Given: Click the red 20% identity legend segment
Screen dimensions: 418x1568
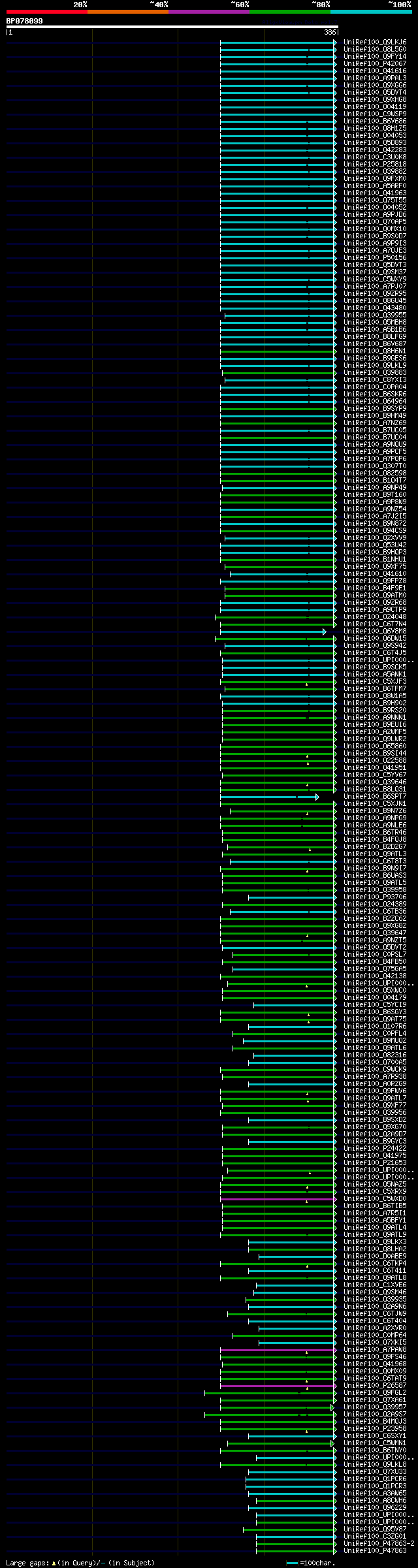Looking at the screenshot, I should [x=47, y=12].
